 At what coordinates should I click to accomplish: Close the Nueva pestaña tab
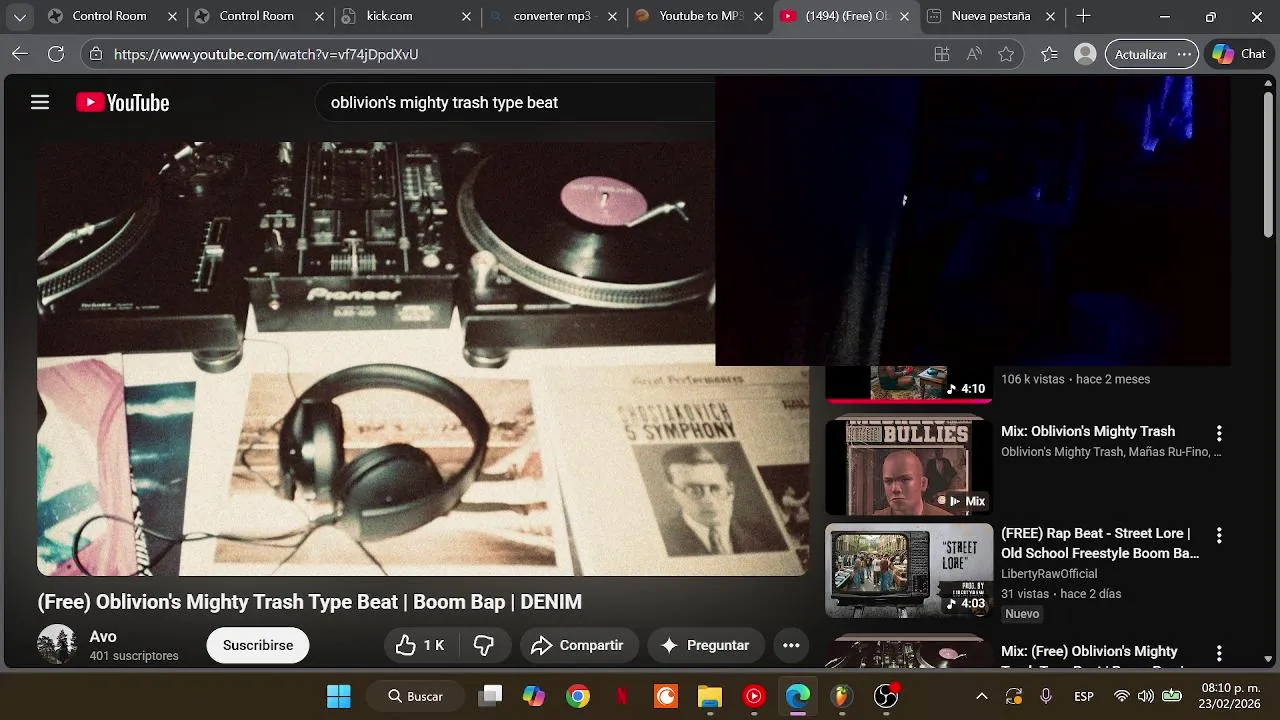point(1050,16)
